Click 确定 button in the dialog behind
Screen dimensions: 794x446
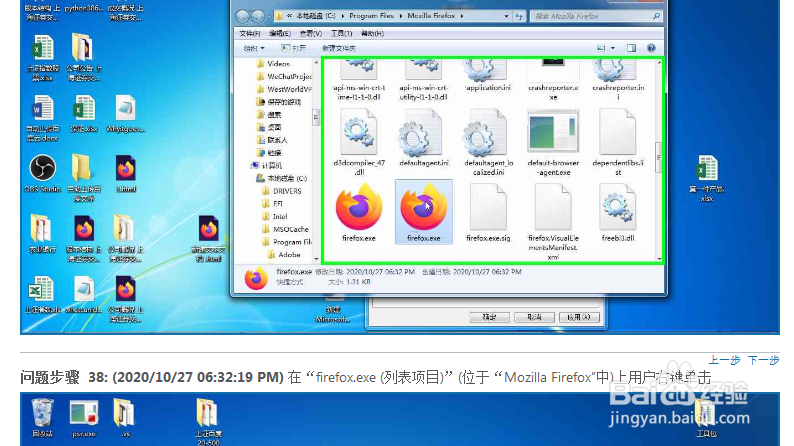489,317
